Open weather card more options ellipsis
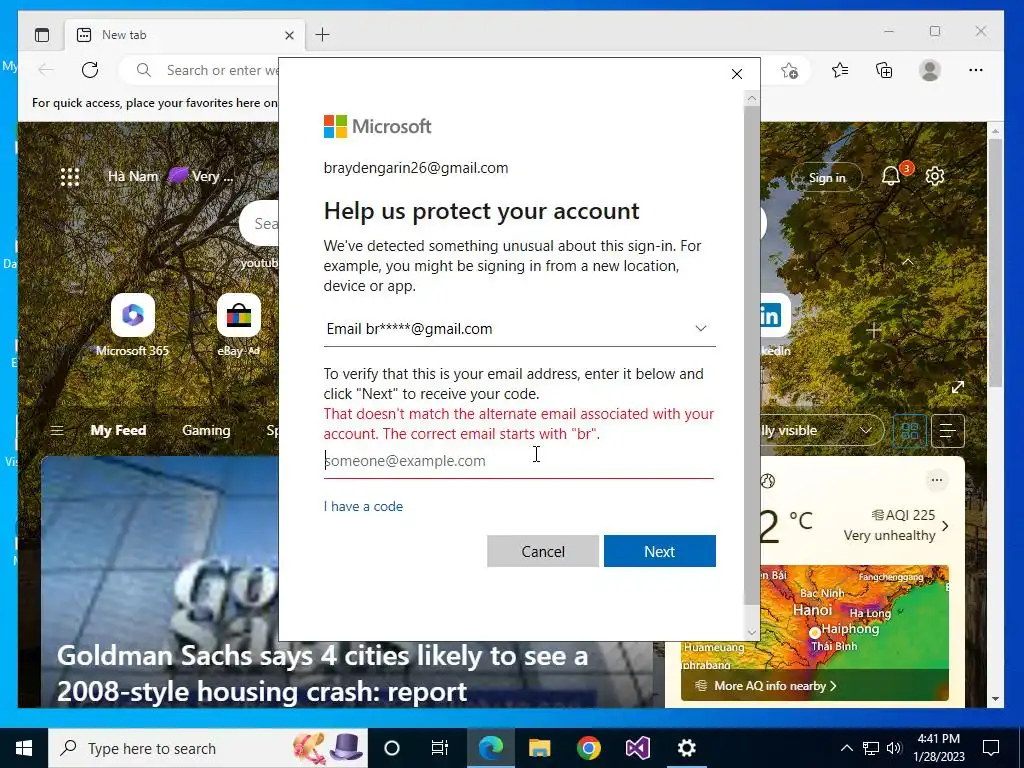Image resolution: width=1024 pixels, height=768 pixels. click(936, 480)
